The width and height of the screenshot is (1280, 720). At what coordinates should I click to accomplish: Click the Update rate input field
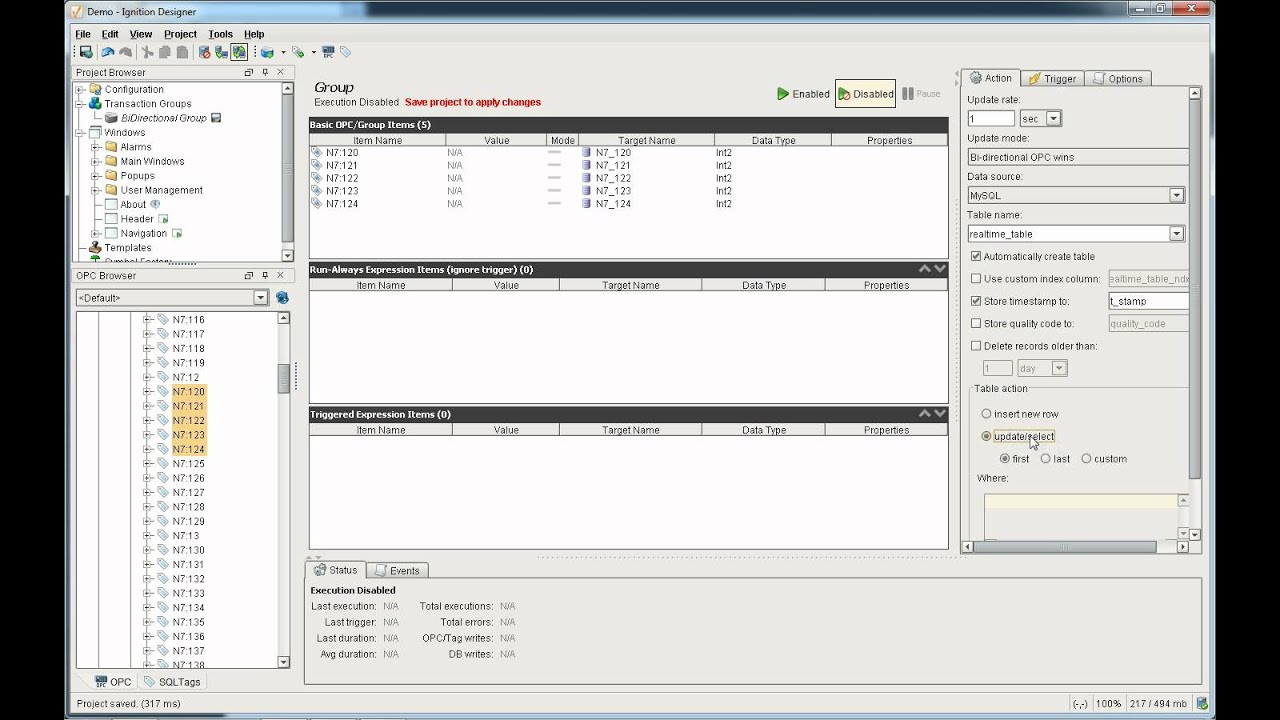pyautogui.click(x=991, y=118)
